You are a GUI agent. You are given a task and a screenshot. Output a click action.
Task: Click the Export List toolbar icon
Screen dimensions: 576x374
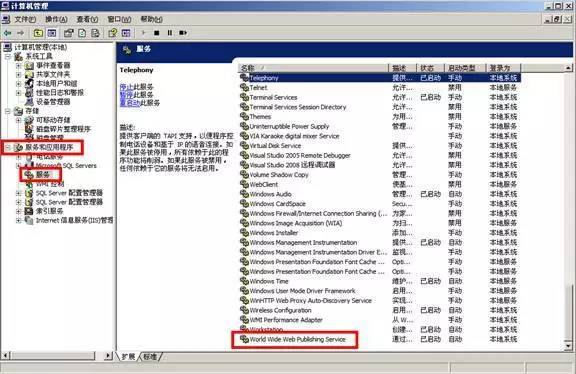(96, 33)
